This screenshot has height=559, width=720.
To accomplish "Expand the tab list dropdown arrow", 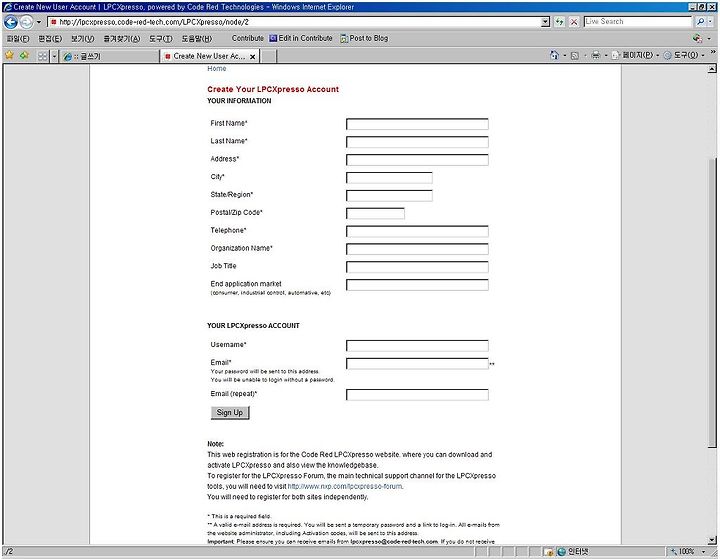I will (54, 56).
